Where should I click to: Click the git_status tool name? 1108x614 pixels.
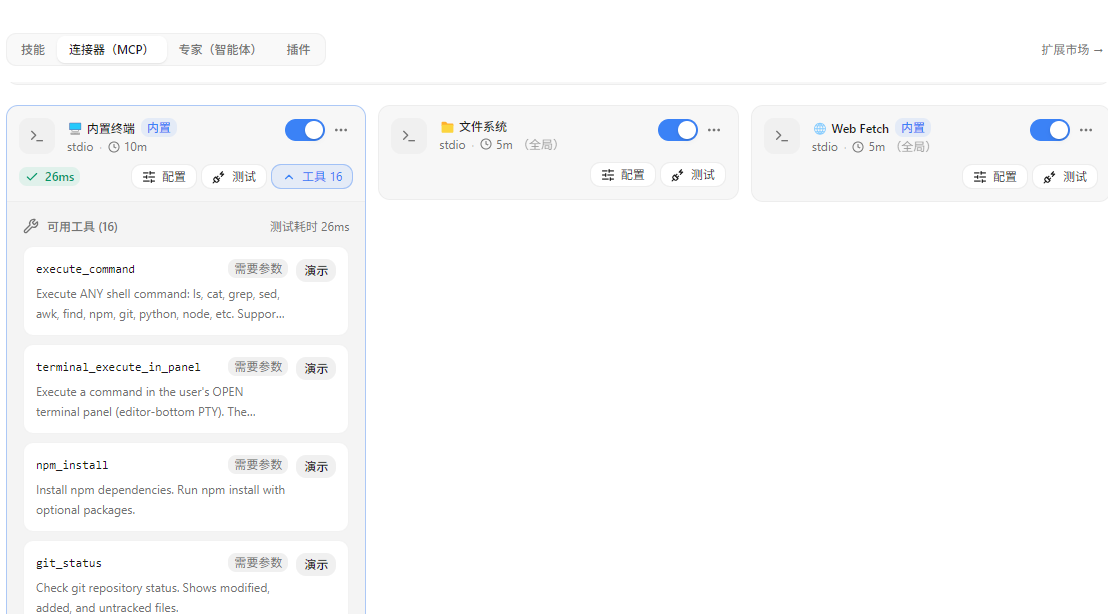(69, 563)
